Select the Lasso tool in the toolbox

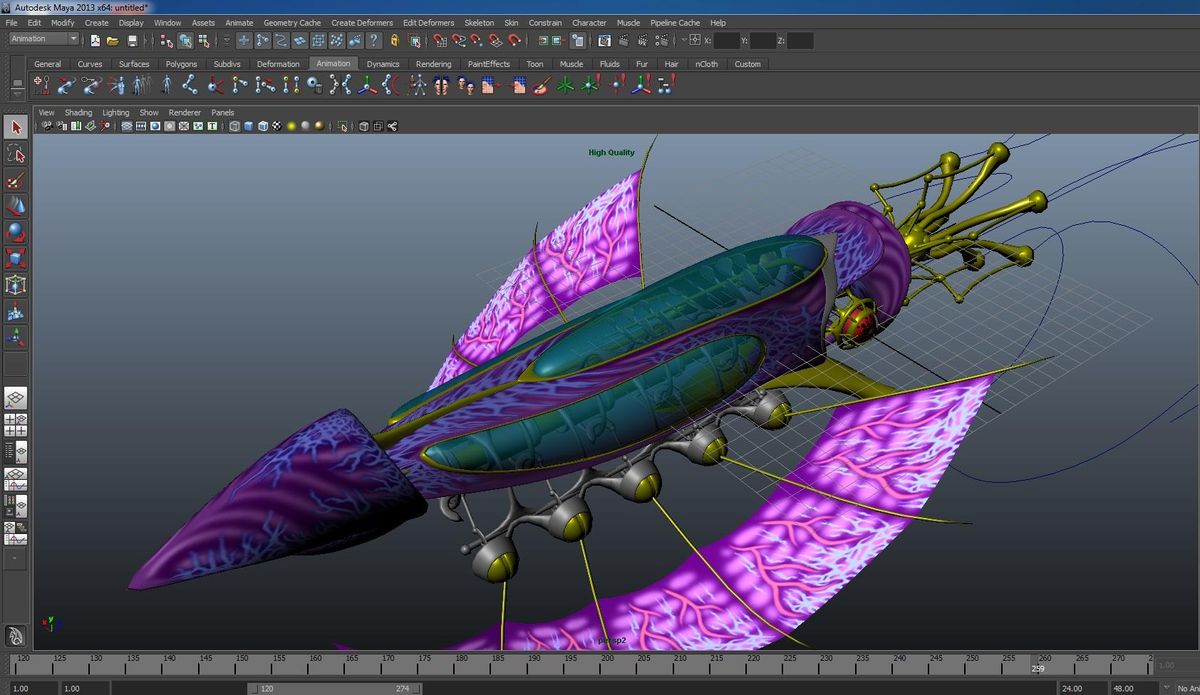[x=14, y=153]
